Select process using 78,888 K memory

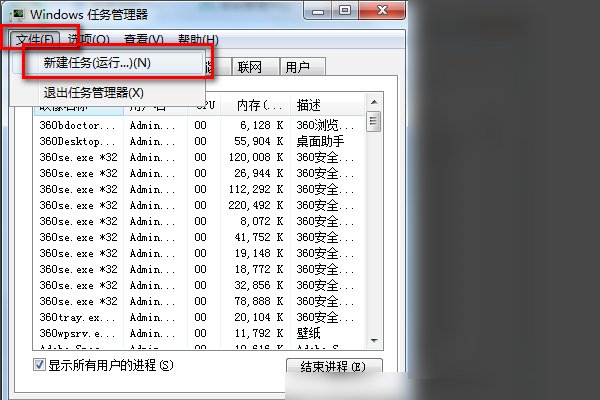199,301
